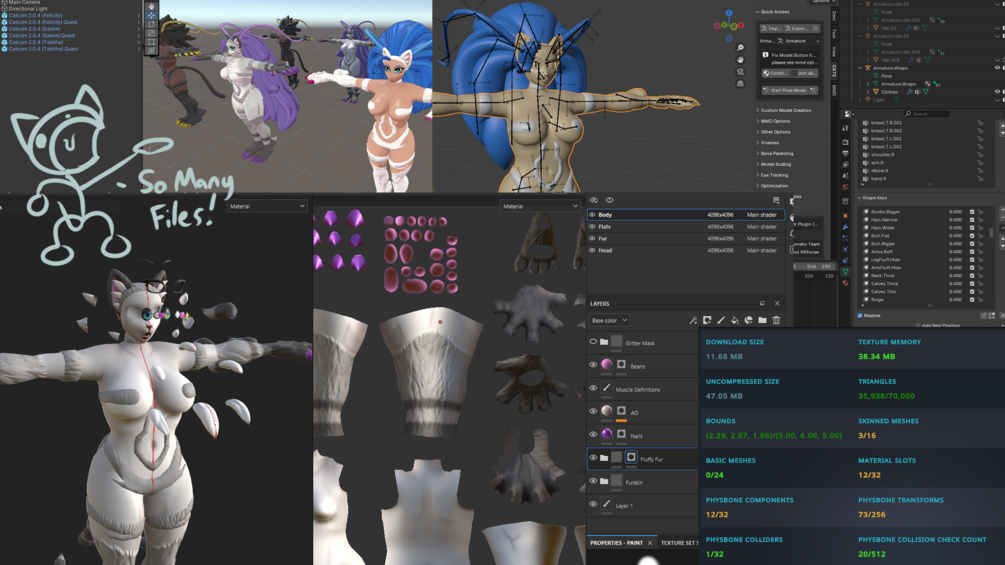
Task: Toggle the Relative checkbox under shape keys
Action: [860, 315]
